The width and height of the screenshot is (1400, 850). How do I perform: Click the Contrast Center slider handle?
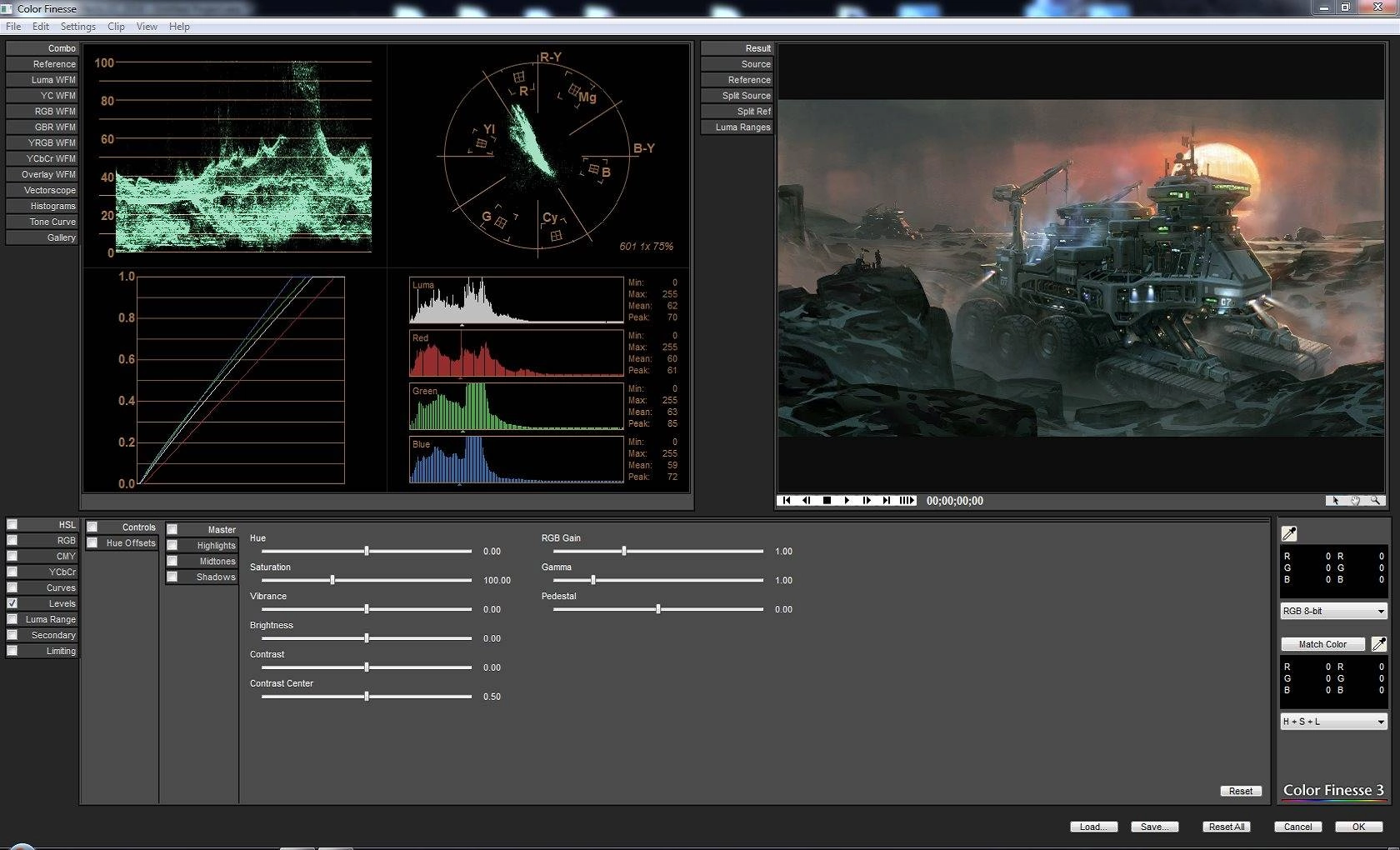click(367, 697)
